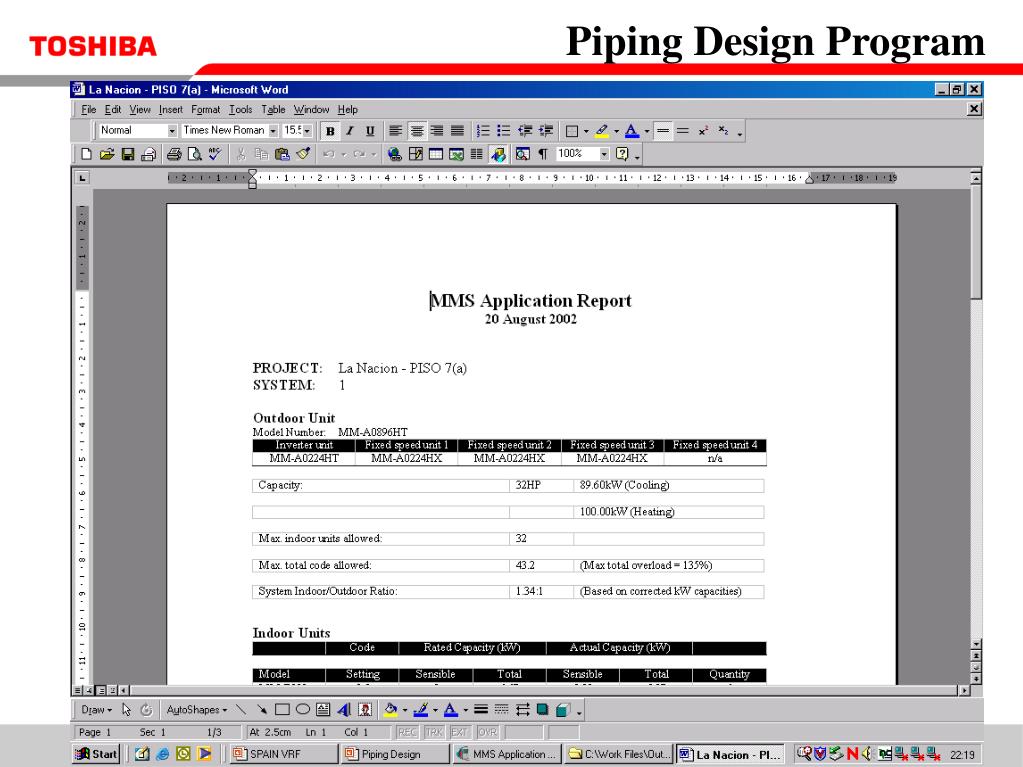Open the AutoShapes dropdown
Screen dimensions: 1023x767
tap(196, 710)
